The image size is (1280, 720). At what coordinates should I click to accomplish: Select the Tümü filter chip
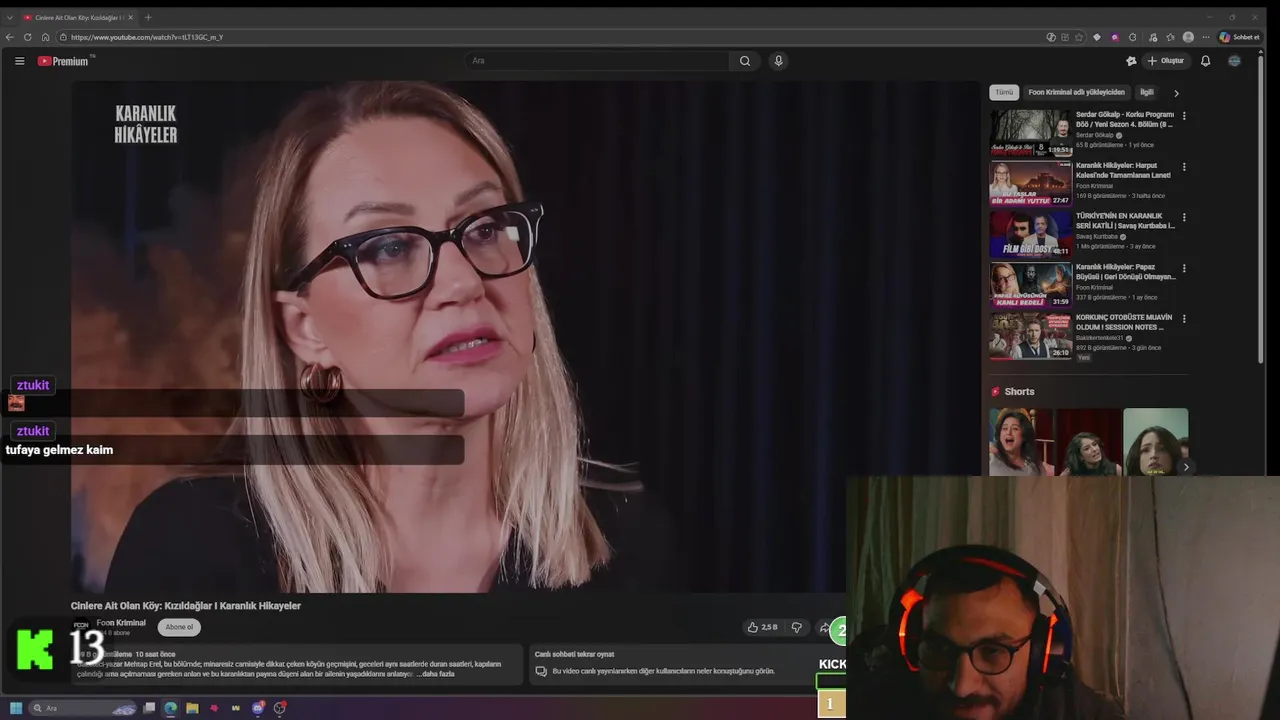coord(1004,92)
